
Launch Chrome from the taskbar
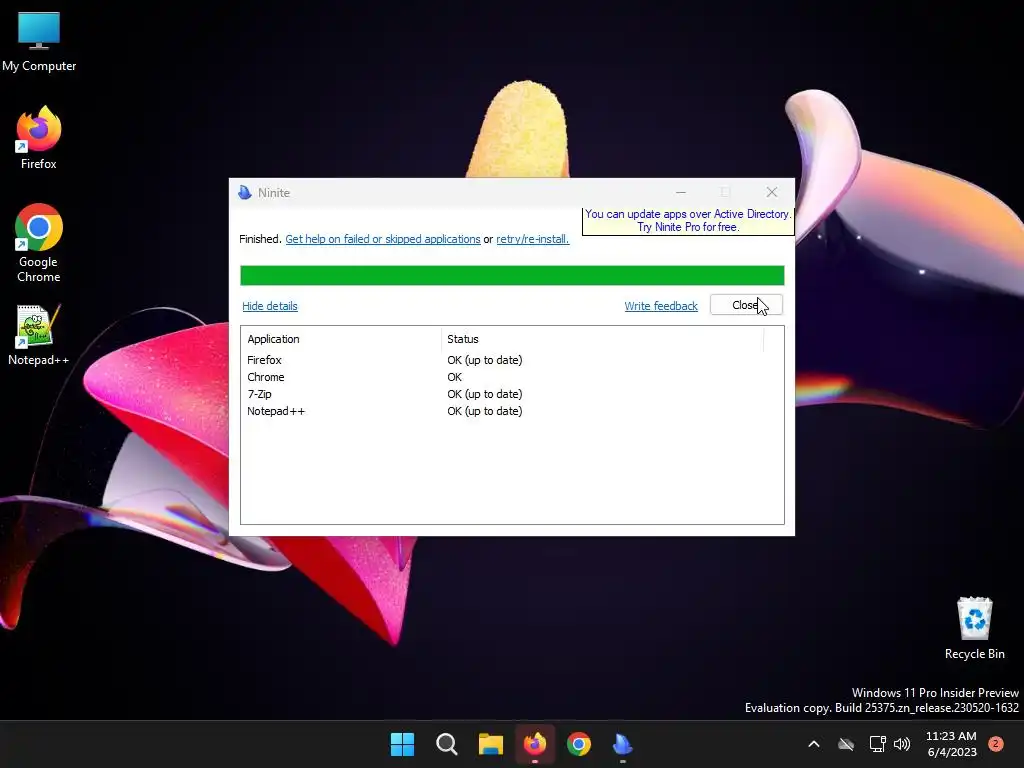(579, 744)
